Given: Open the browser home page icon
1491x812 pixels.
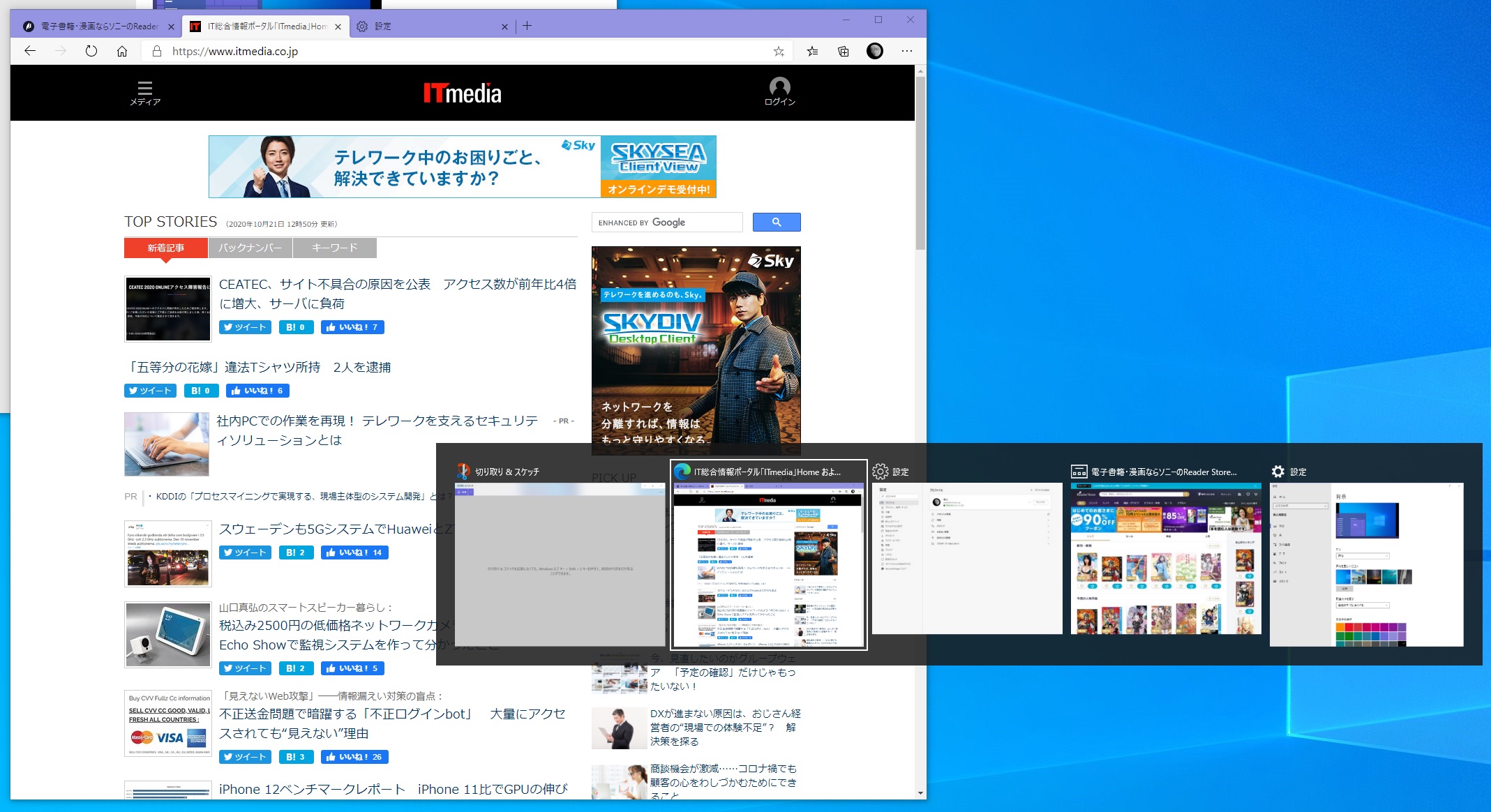Looking at the screenshot, I should [x=122, y=51].
